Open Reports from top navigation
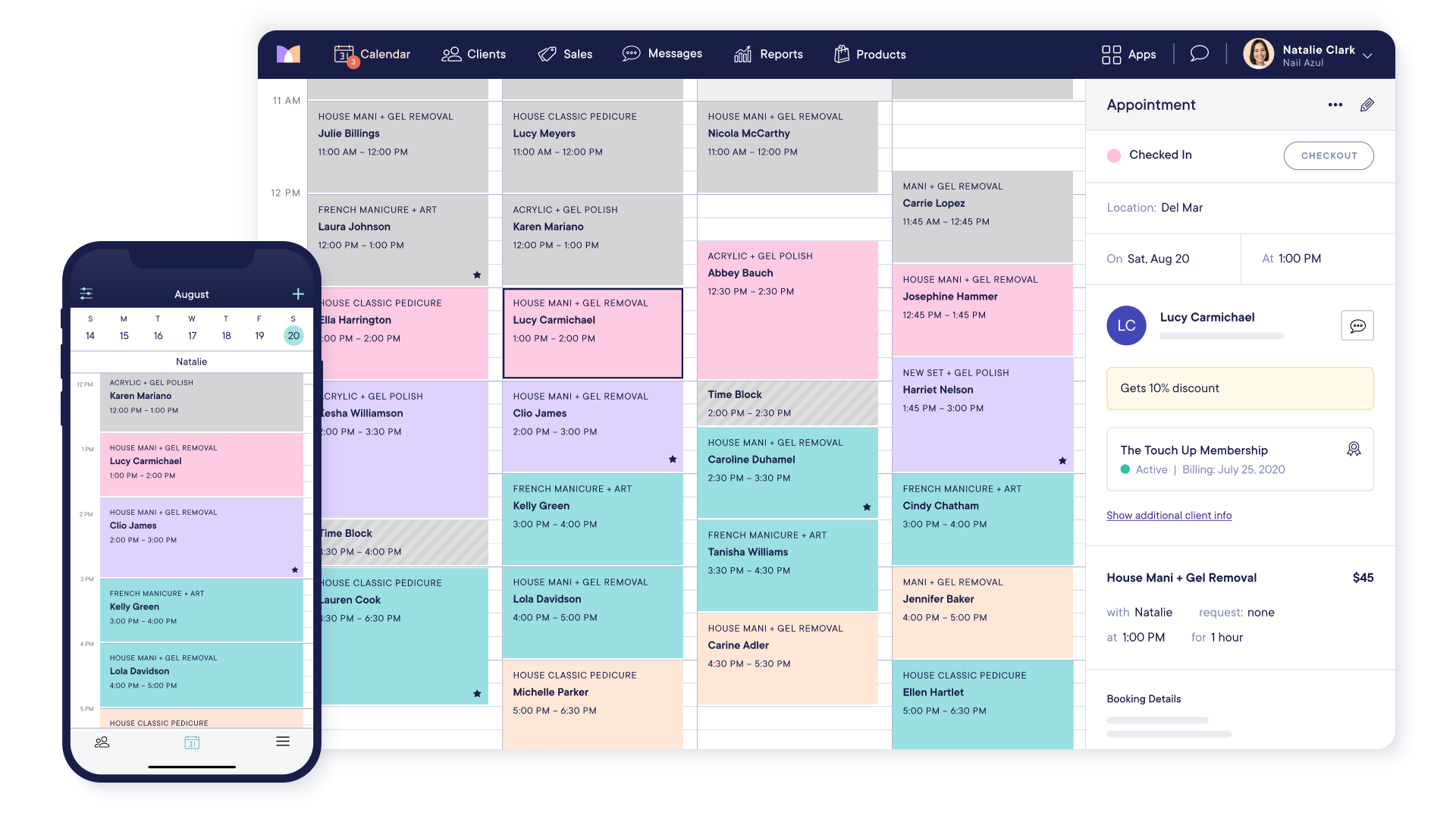This screenshot has height=819, width=1456. pyautogui.click(x=768, y=54)
